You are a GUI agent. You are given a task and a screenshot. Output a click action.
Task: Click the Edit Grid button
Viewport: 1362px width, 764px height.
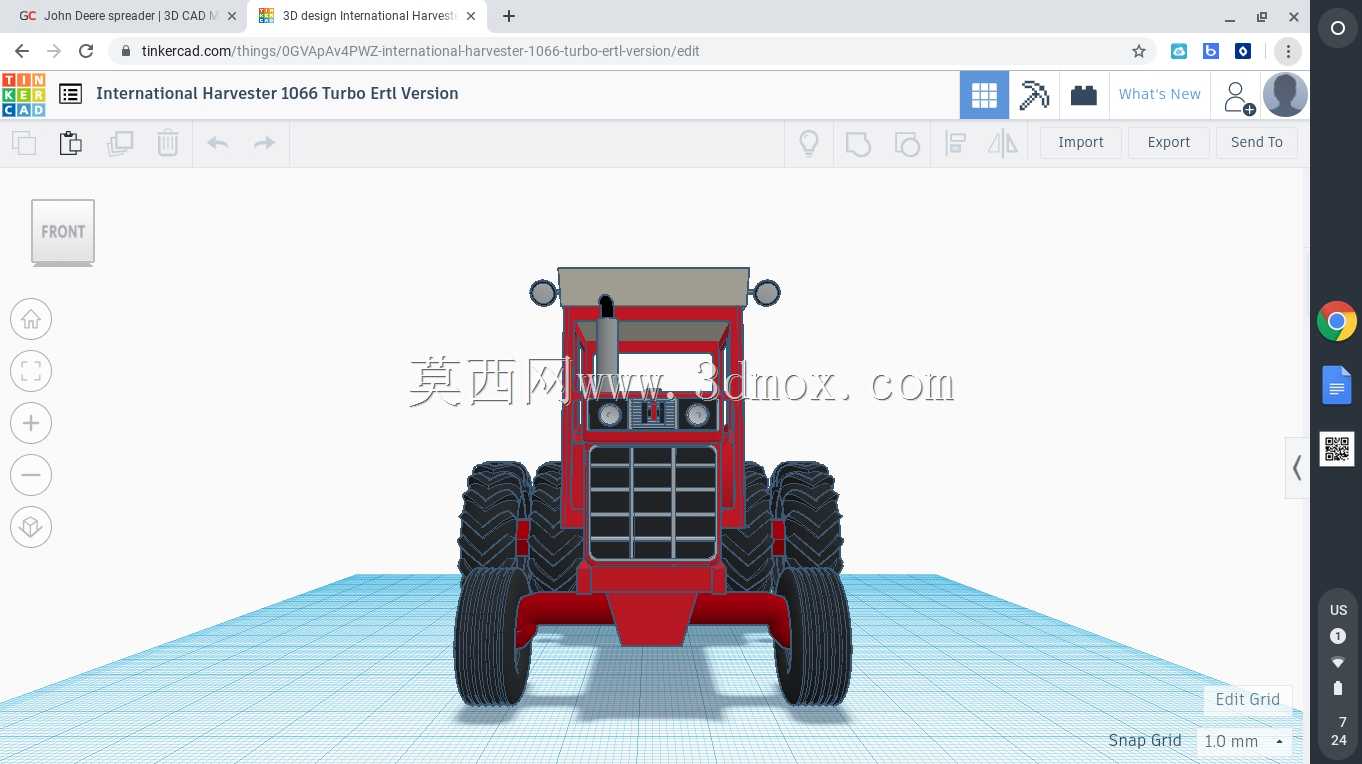coord(1247,699)
